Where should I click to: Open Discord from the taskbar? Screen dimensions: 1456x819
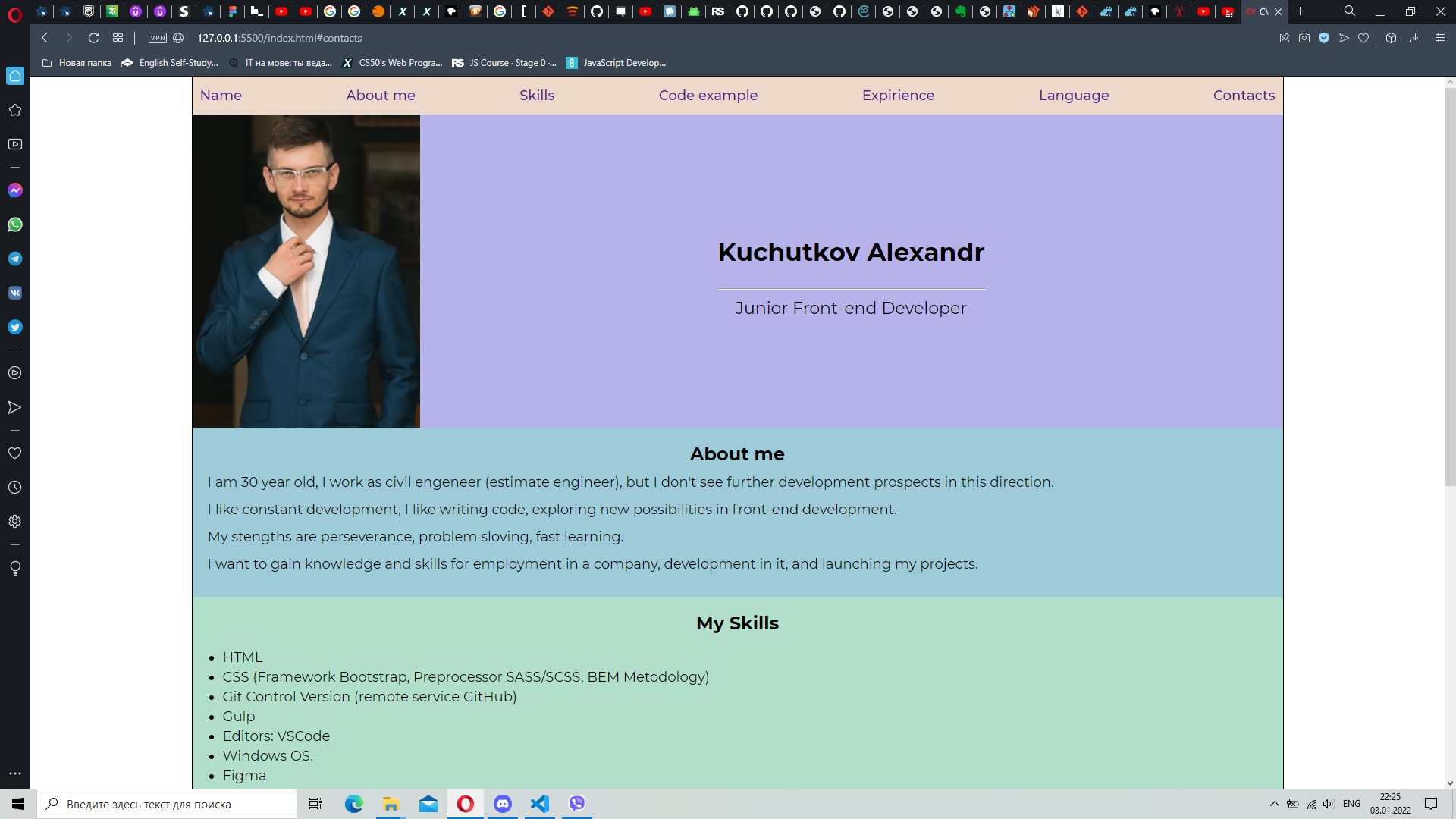(x=503, y=804)
